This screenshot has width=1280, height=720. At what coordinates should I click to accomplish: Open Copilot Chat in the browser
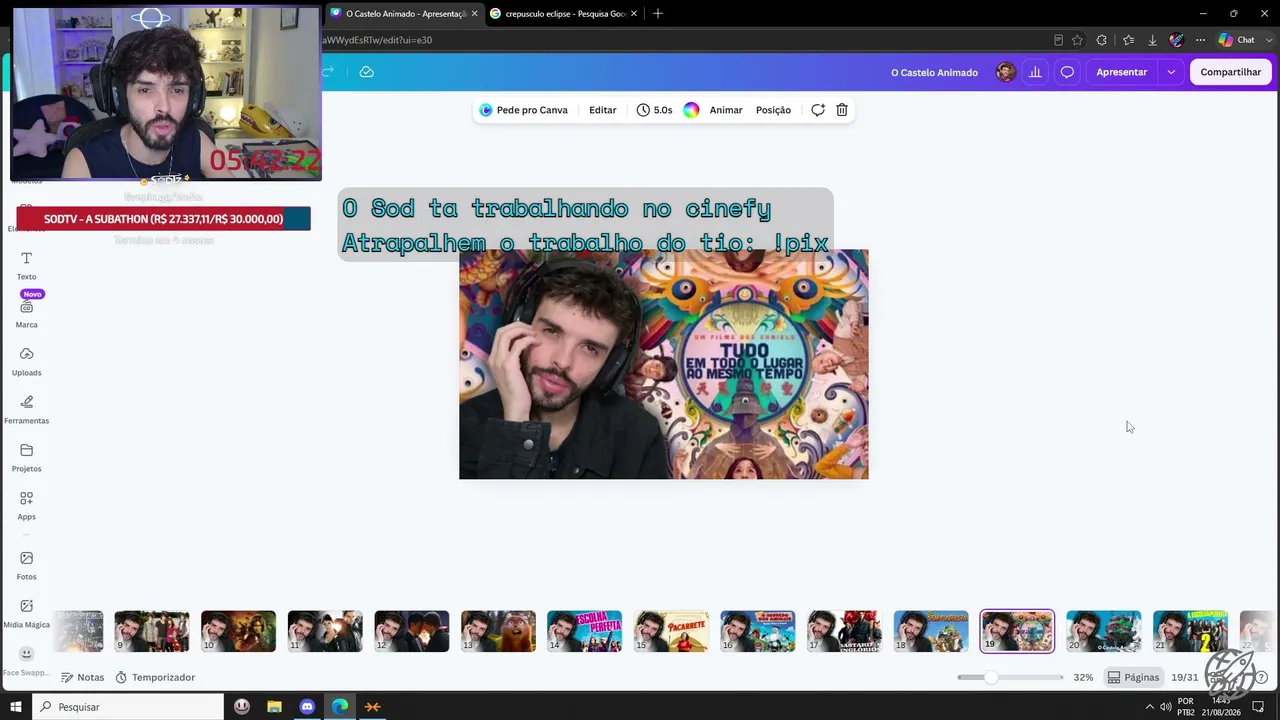[1237, 40]
